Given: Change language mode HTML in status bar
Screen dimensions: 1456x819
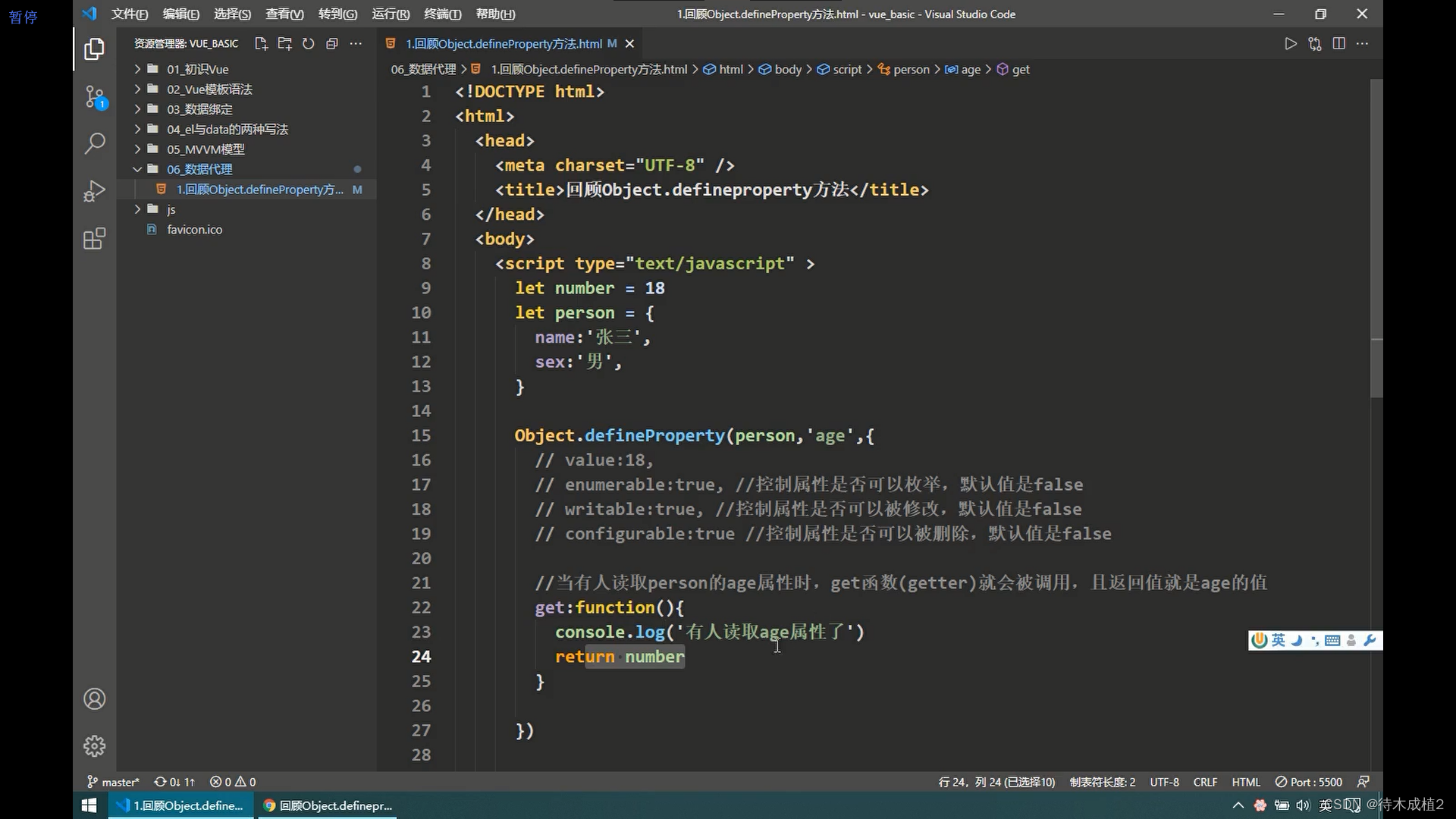Looking at the screenshot, I should [x=1245, y=782].
